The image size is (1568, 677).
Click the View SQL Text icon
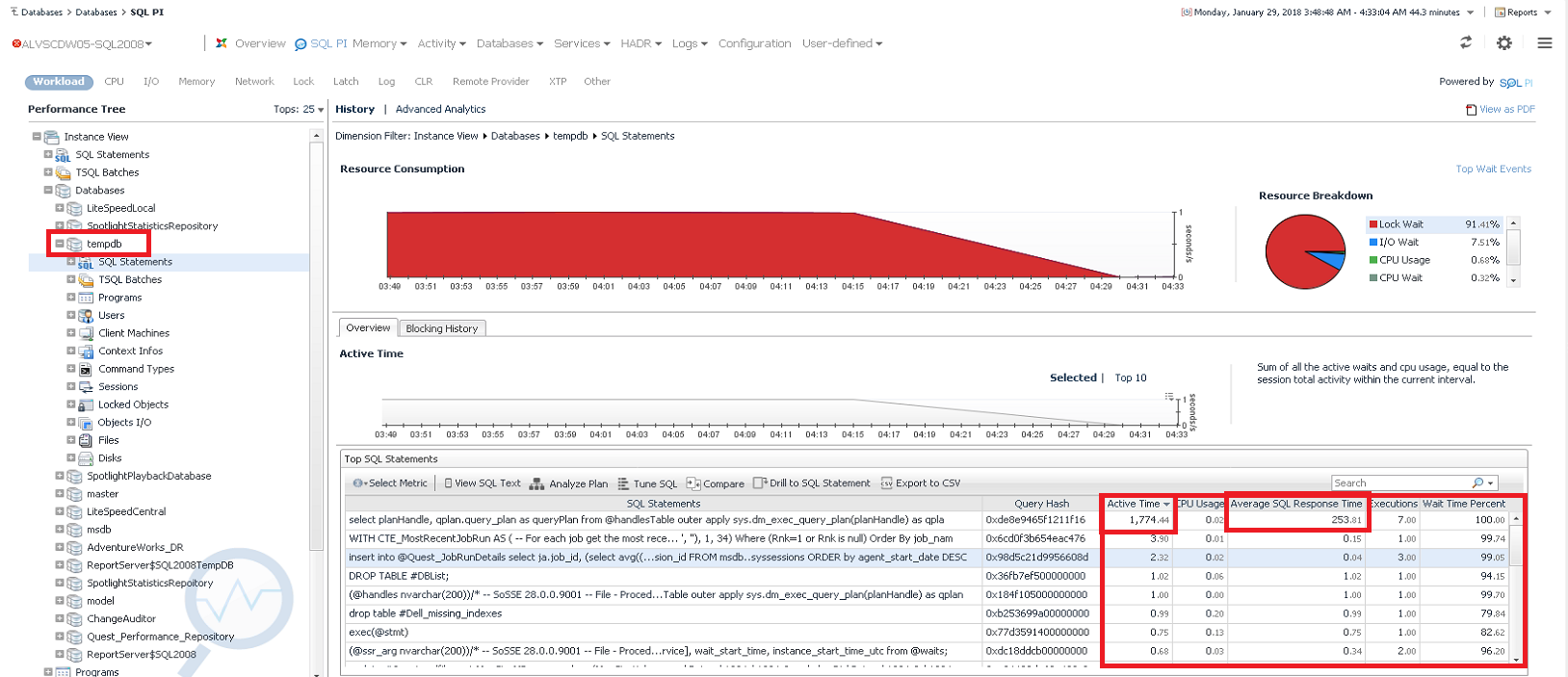[x=449, y=483]
